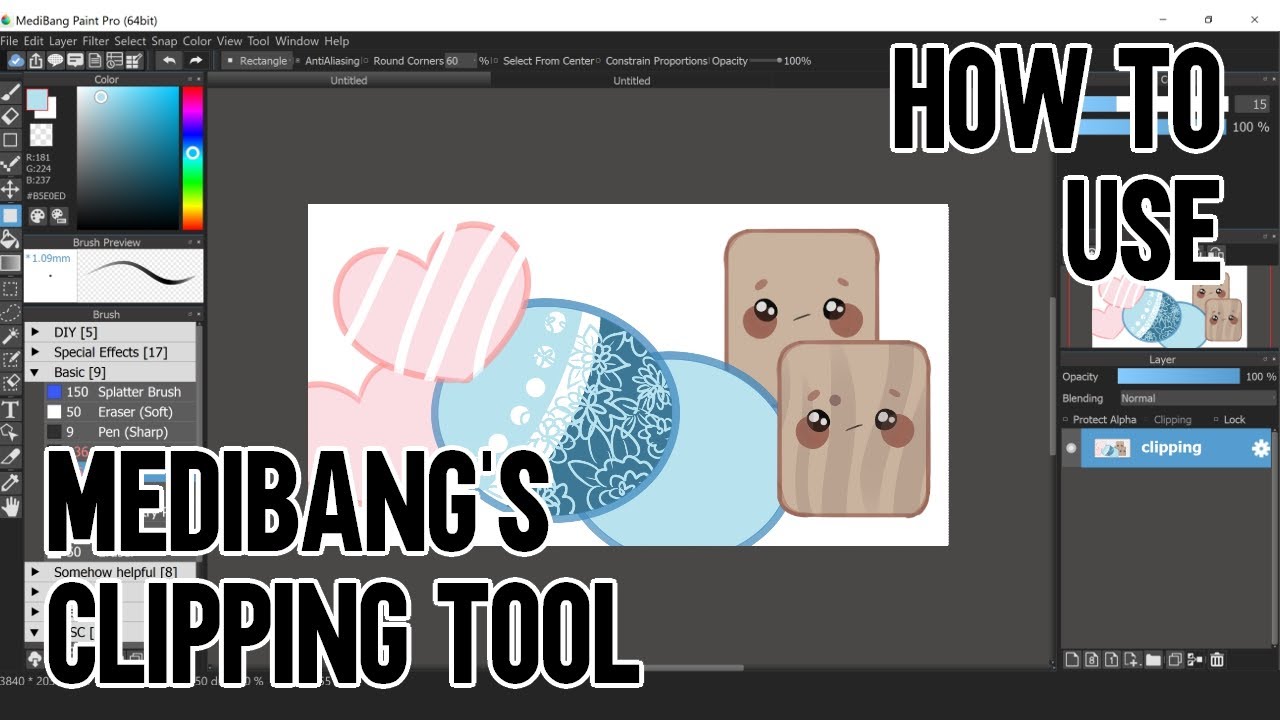Open the speech bubble comment icon
Screen dimensions: 1280x720
pos(56,61)
